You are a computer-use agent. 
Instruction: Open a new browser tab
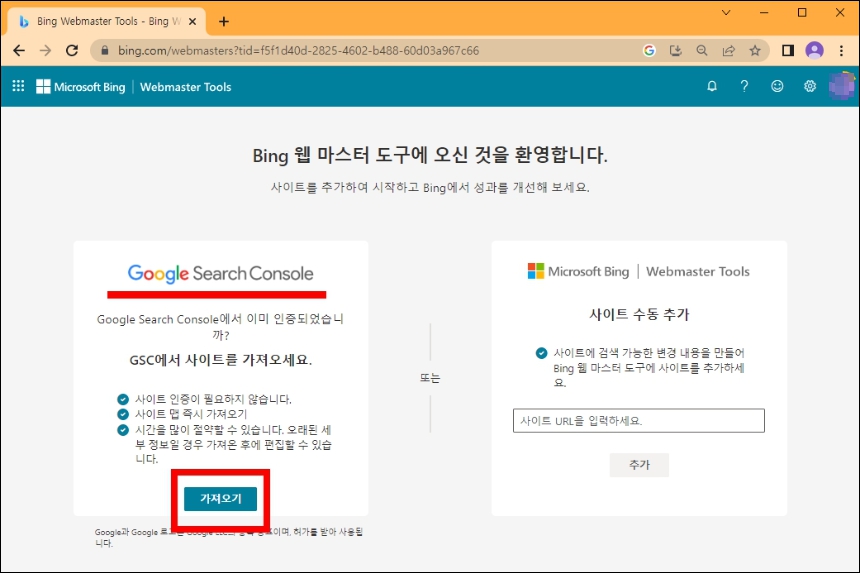tap(224, 21)
